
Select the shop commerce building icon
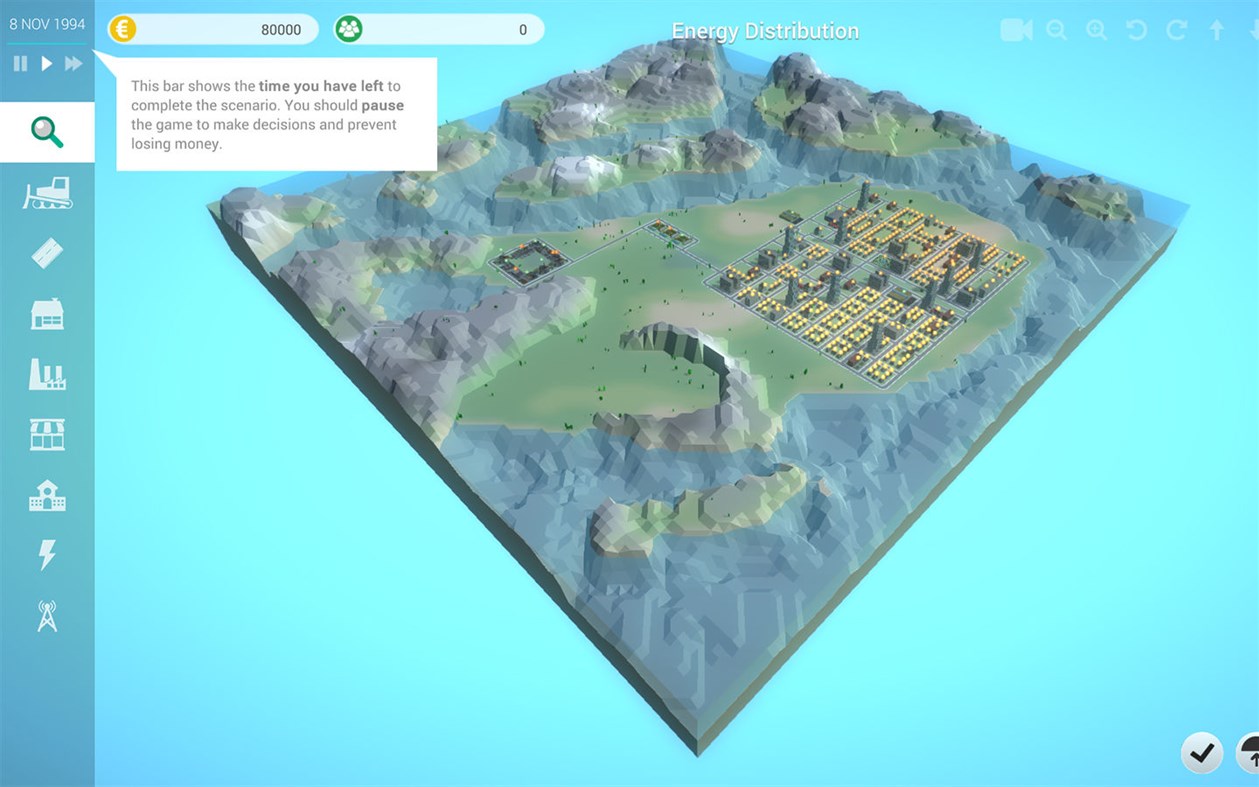pyautogui.click(x=47, y=433)
